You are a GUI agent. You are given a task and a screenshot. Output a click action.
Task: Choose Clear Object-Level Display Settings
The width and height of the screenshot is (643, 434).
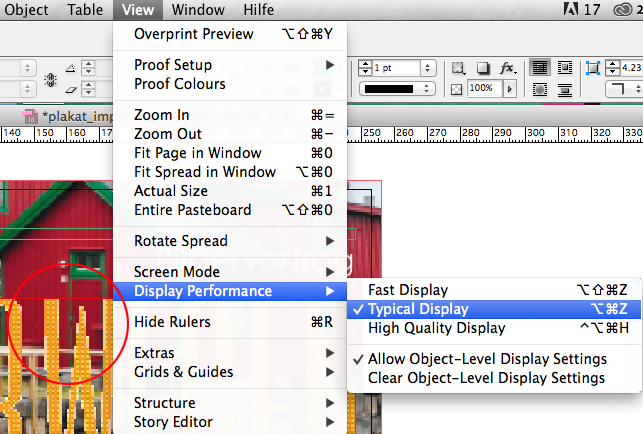coord(486,378)
